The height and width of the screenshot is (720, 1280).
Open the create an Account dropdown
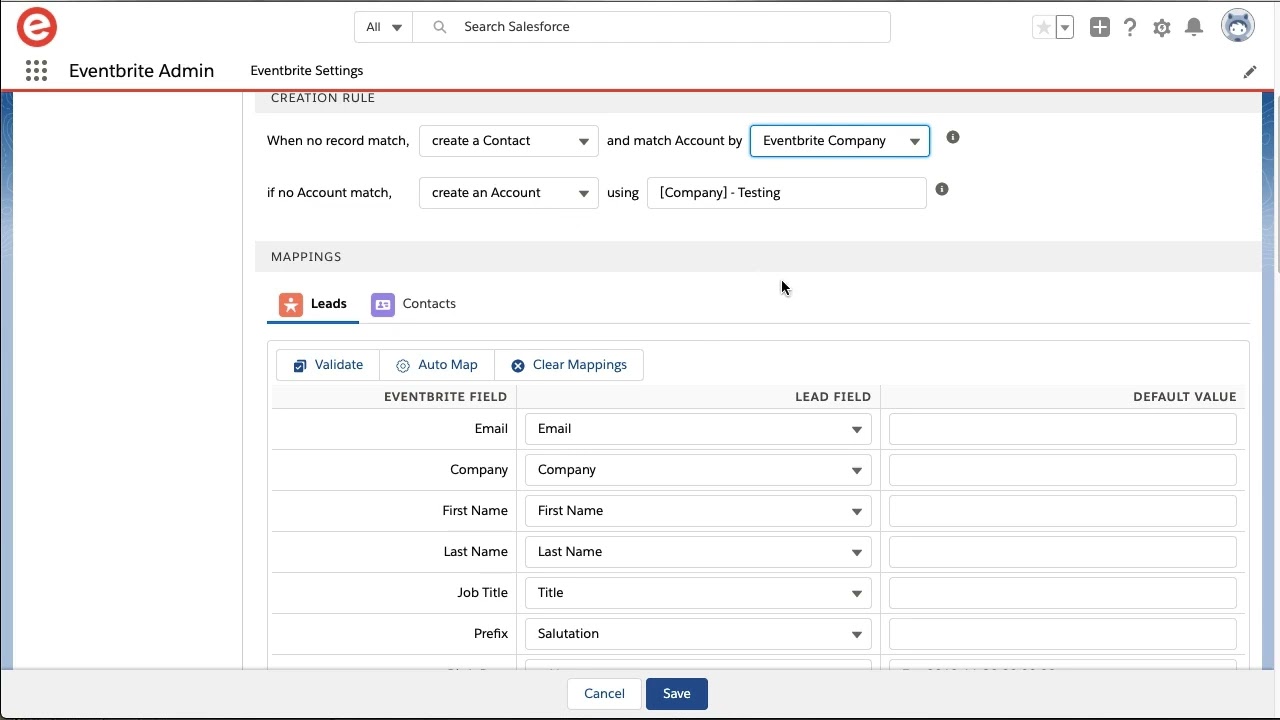(509, 193)
